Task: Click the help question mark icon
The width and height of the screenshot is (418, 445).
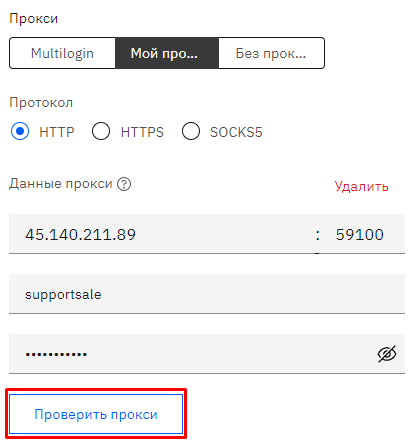Action: coord(124,184)
